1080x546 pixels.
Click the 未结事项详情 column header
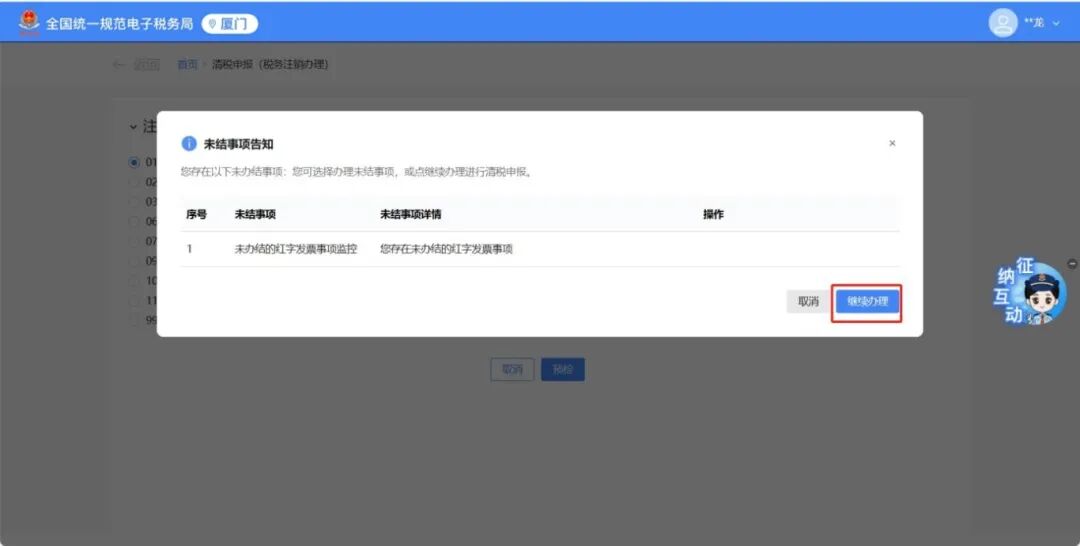(x=411, y=215)
